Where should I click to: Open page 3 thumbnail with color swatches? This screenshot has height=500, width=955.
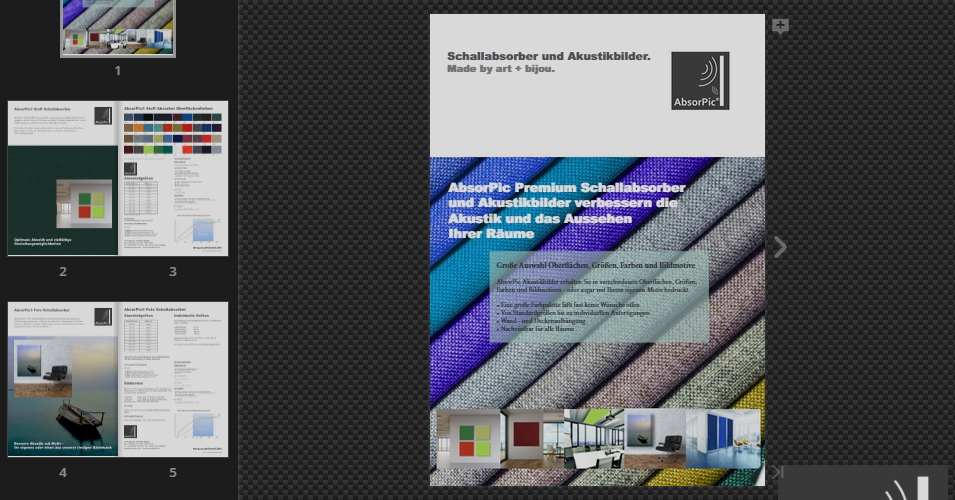[x=173, y=178]
